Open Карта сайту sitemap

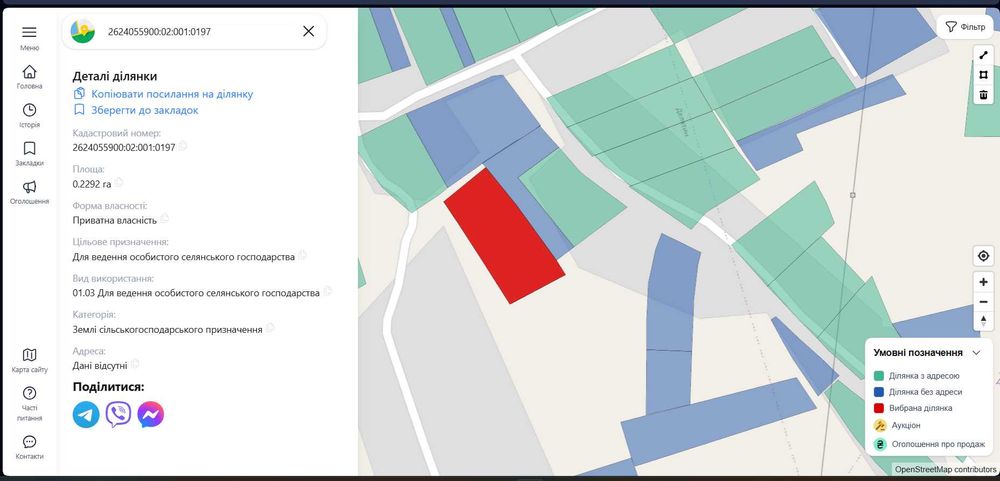pos(29,360)
